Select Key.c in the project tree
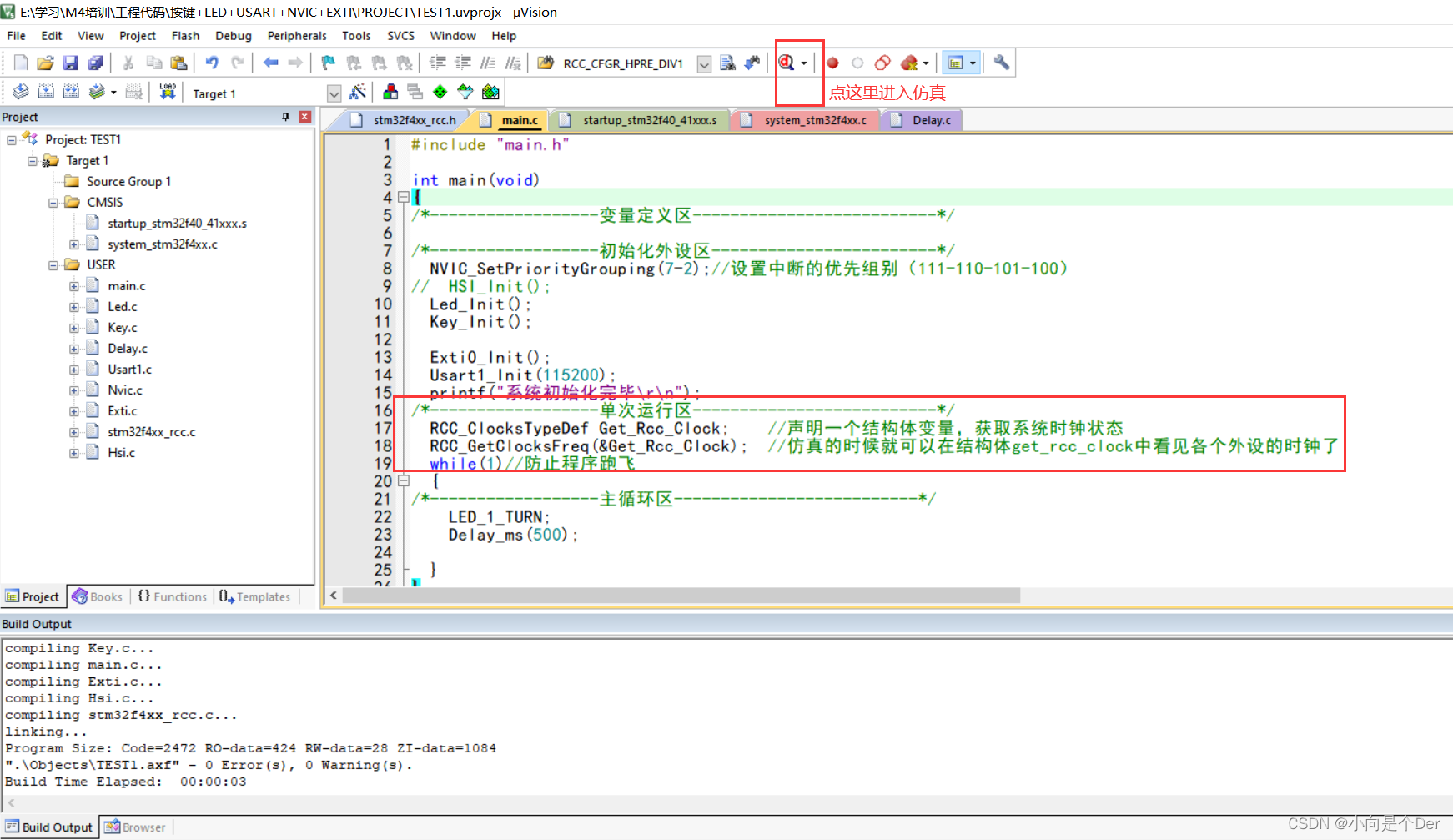Screen dimensions: 1453x840 pyautogui.click(x=122, y=328)
